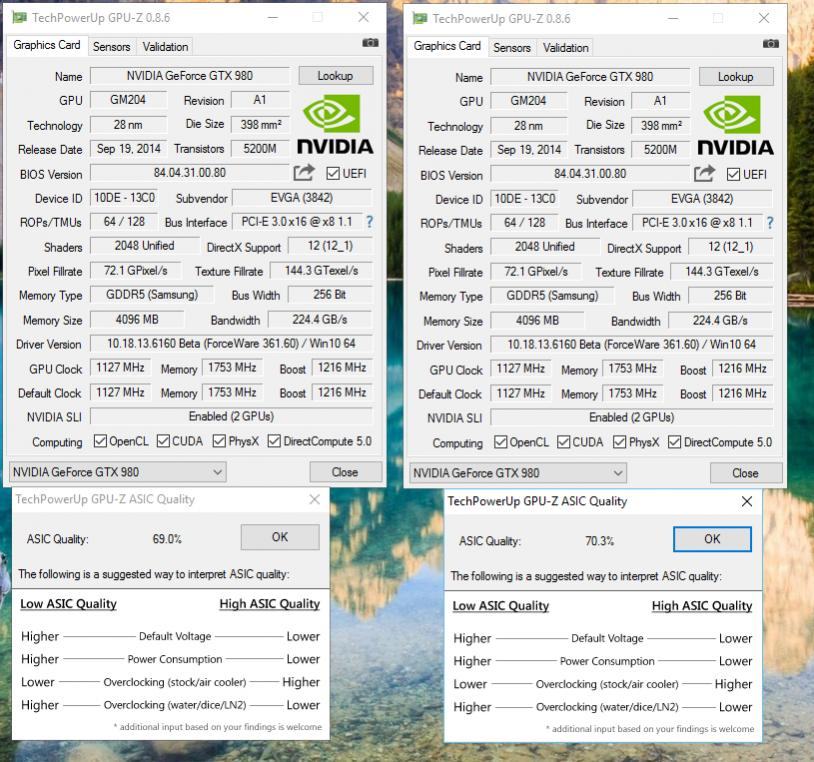Toggle DirectCompute 5.0 checkbox in left window
The height and width of the screenshot is (762, 814).
point(274,441)
